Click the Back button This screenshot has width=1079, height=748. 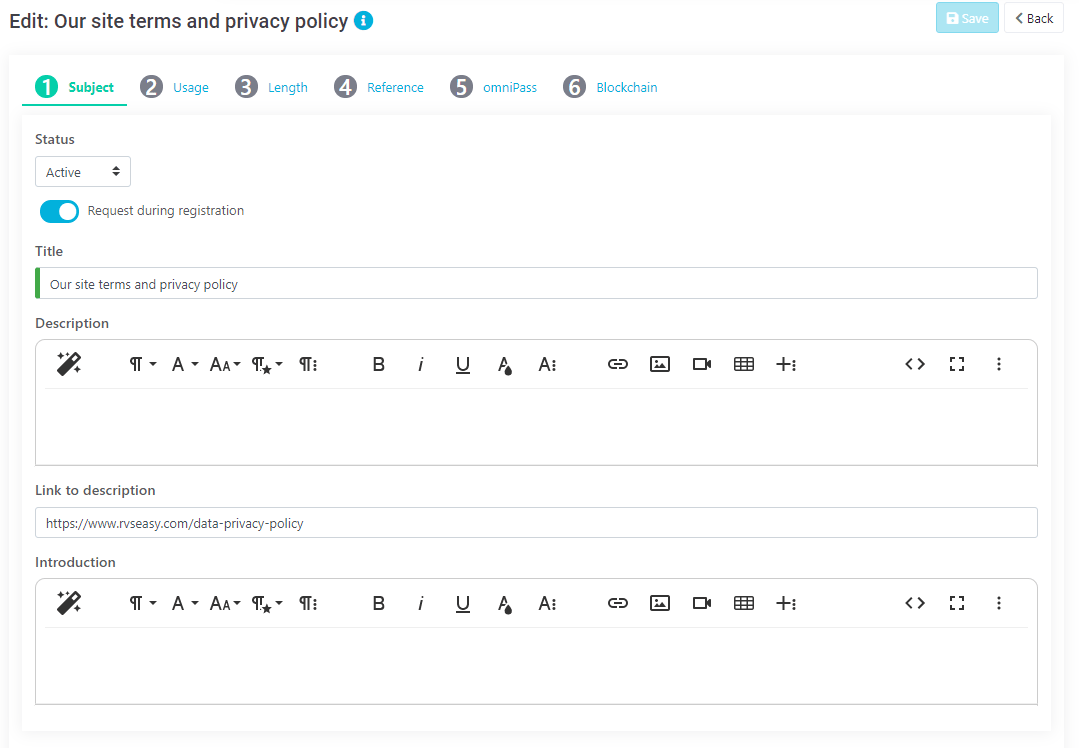1033,17
